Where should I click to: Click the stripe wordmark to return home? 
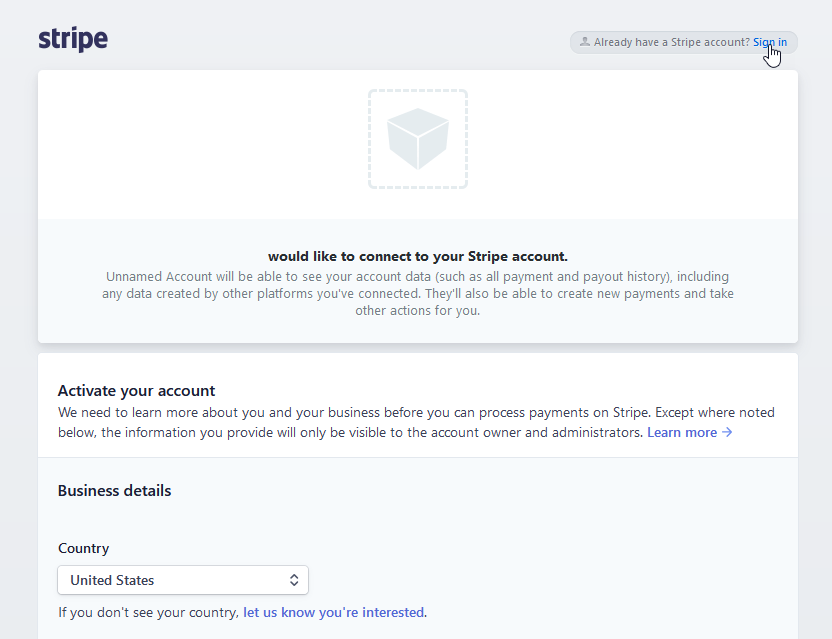point(73,39)
